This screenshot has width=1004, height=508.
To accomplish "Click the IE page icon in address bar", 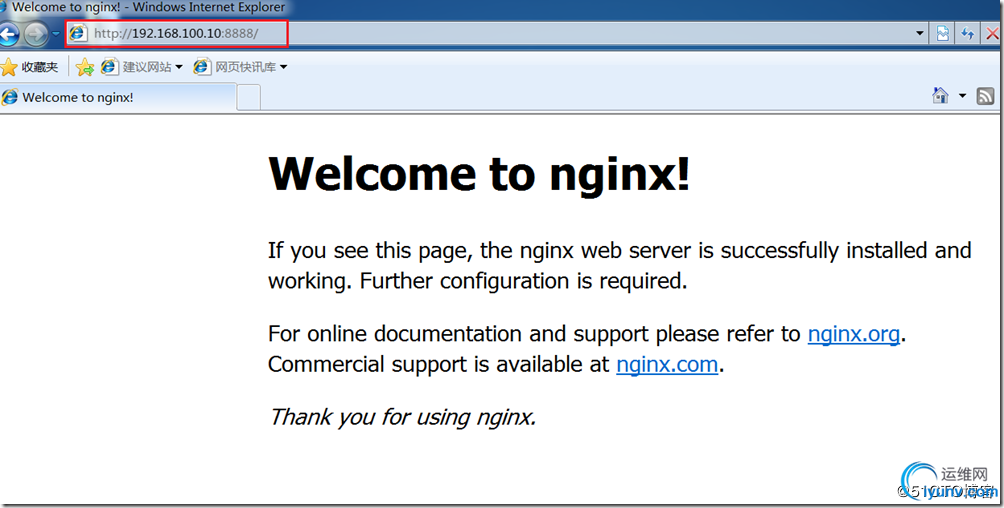I will click(78, 33).
